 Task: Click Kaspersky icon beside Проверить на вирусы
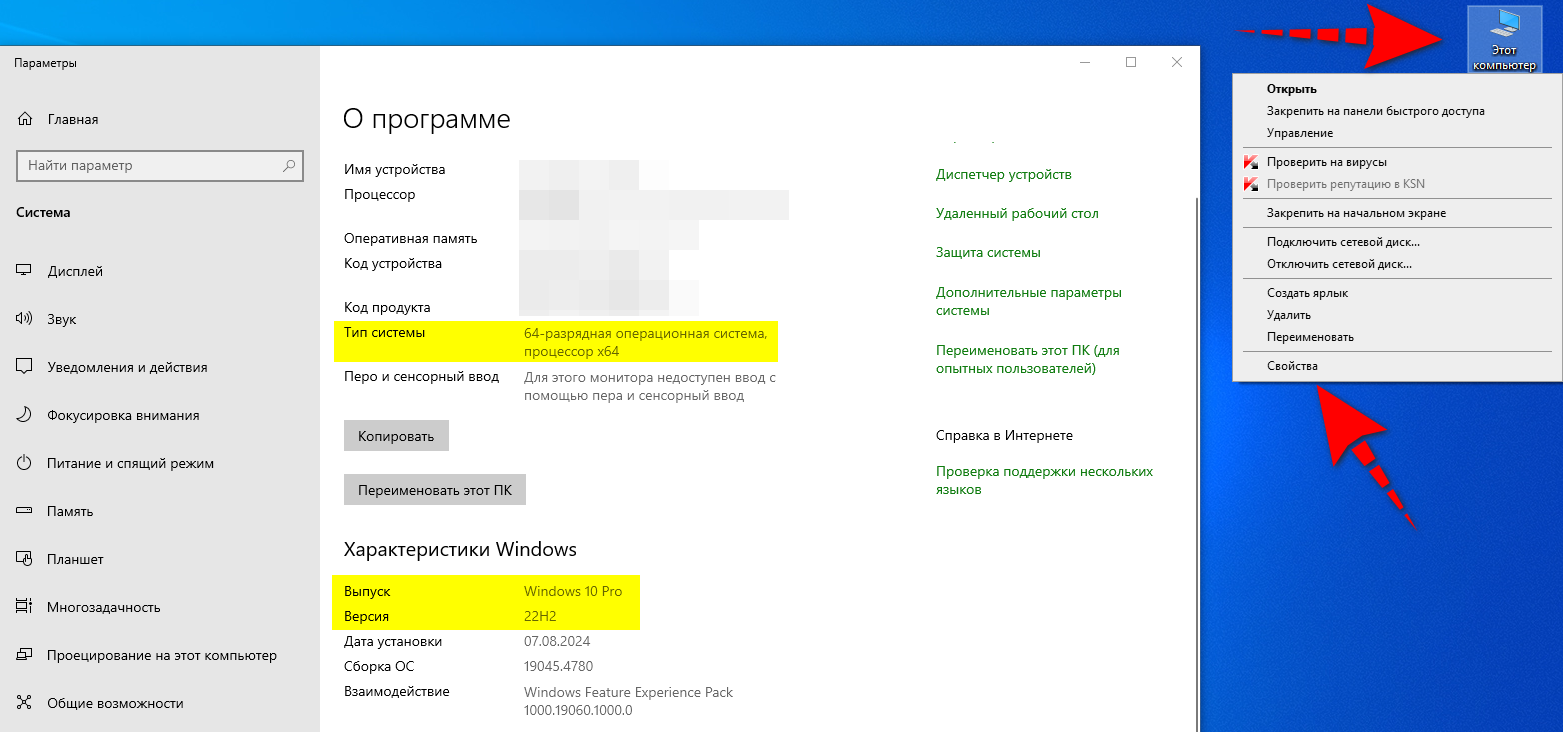point(1250,162)
